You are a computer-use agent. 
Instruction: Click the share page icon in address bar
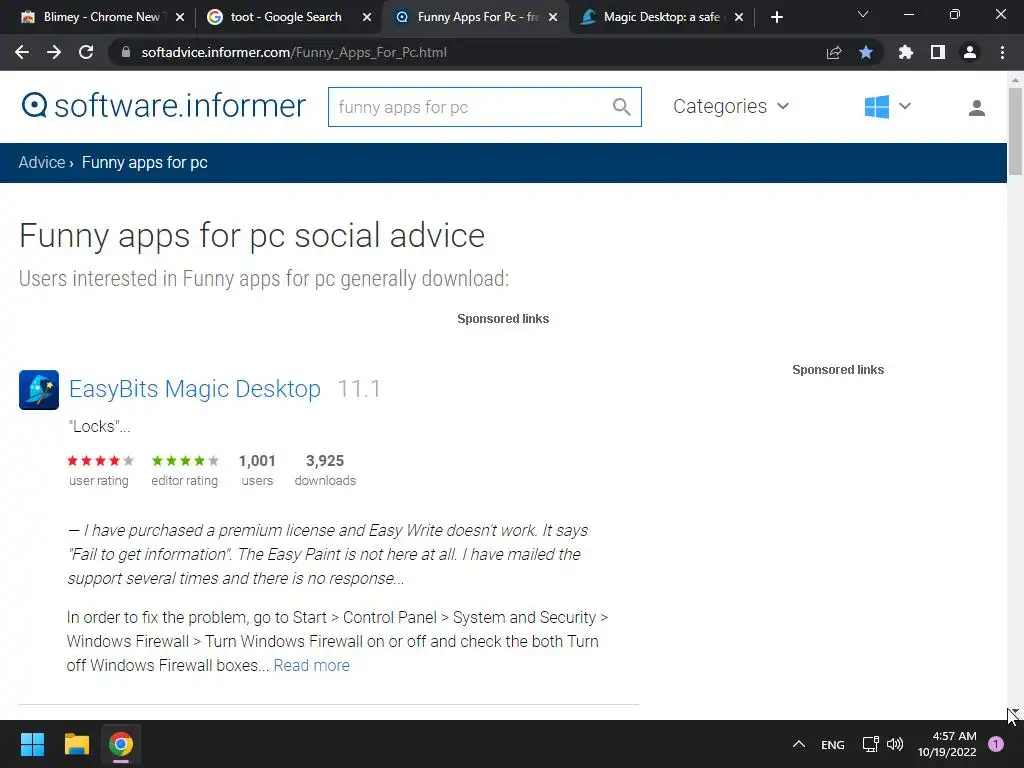pyautogui.click(x=834, y=52)
